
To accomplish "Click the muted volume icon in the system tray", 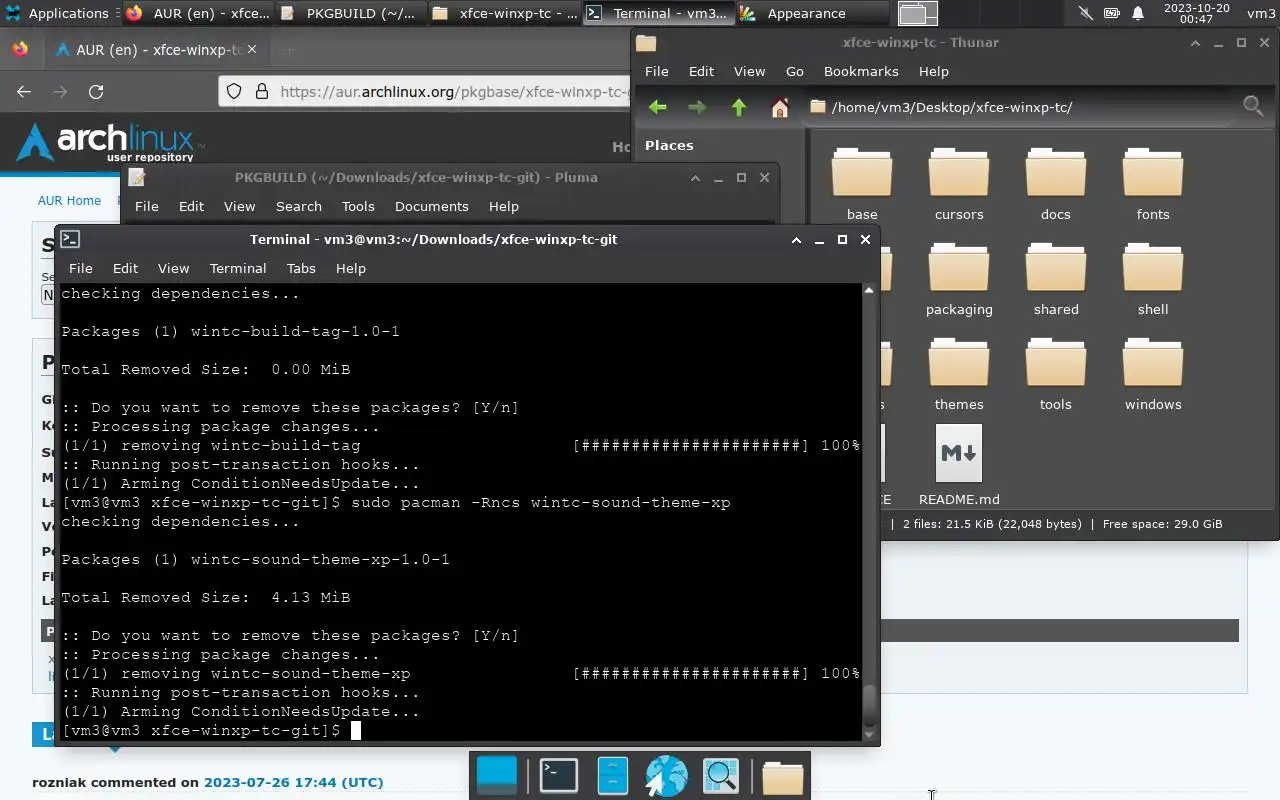I will tap(1086, 13).
